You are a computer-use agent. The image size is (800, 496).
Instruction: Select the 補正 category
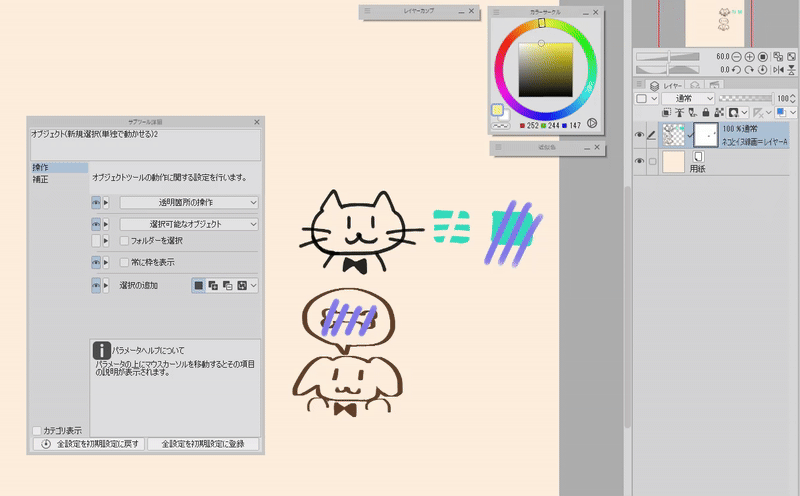coord(59,180)
